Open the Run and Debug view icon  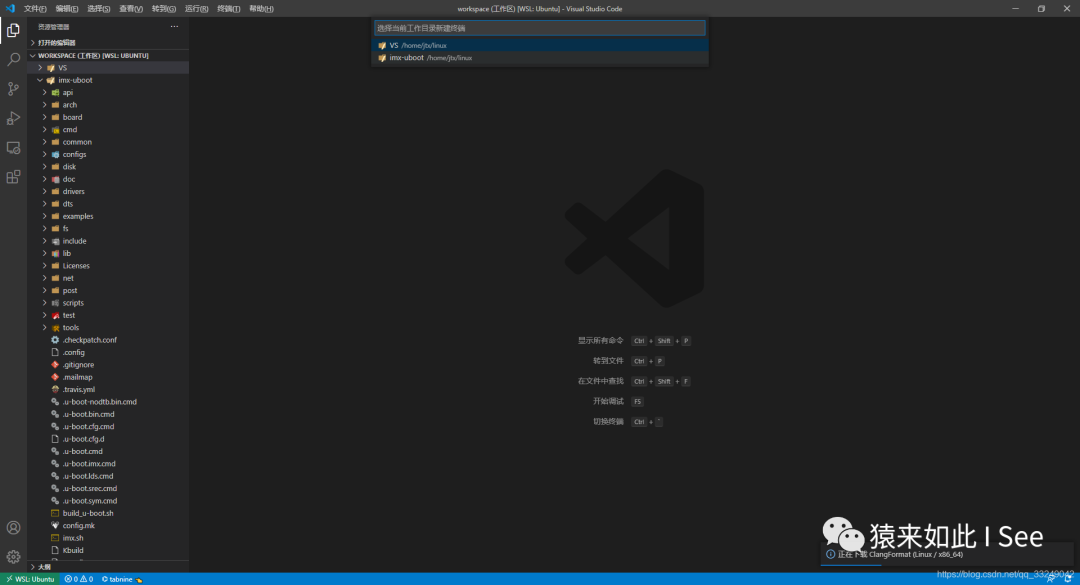pos(13,118)
